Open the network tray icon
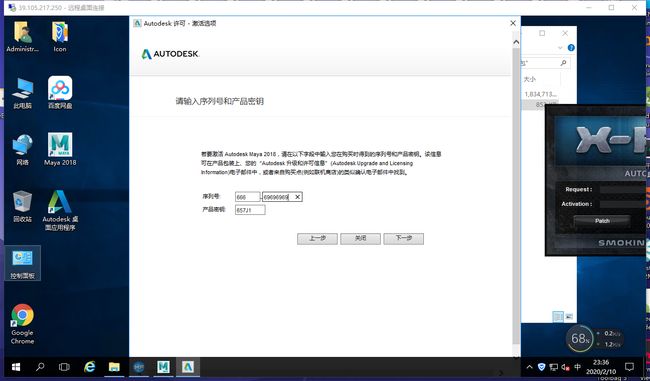 [x=553, y=367]
